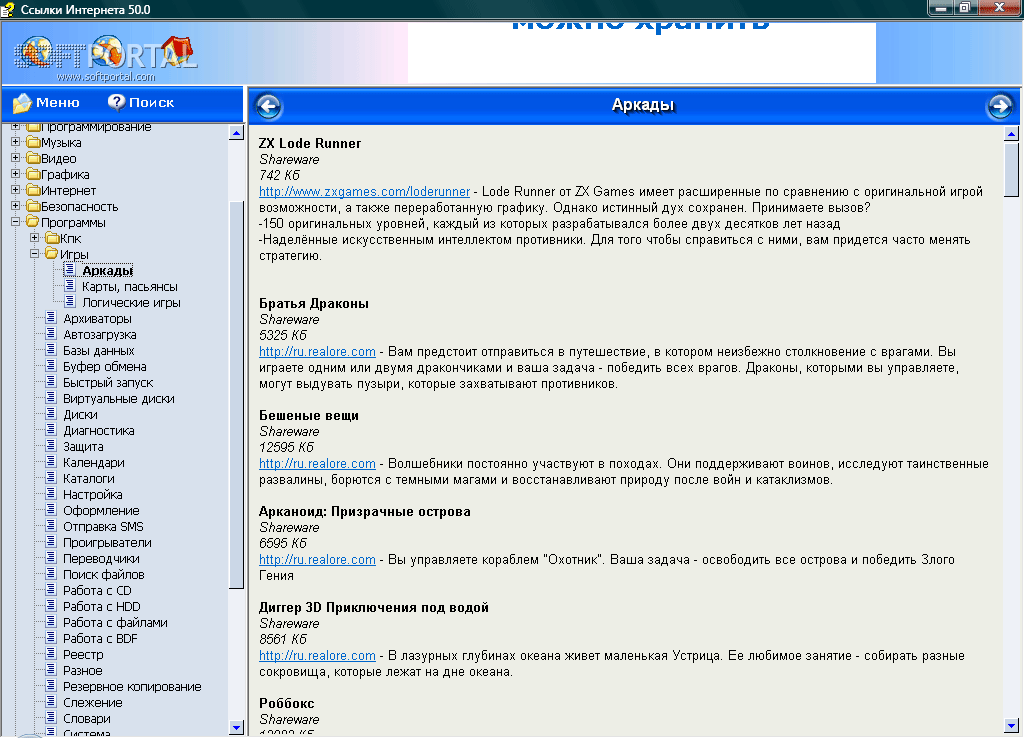Collapse the Программы folder node
This screenshot has width=1024, height=738.
(16, 221)
